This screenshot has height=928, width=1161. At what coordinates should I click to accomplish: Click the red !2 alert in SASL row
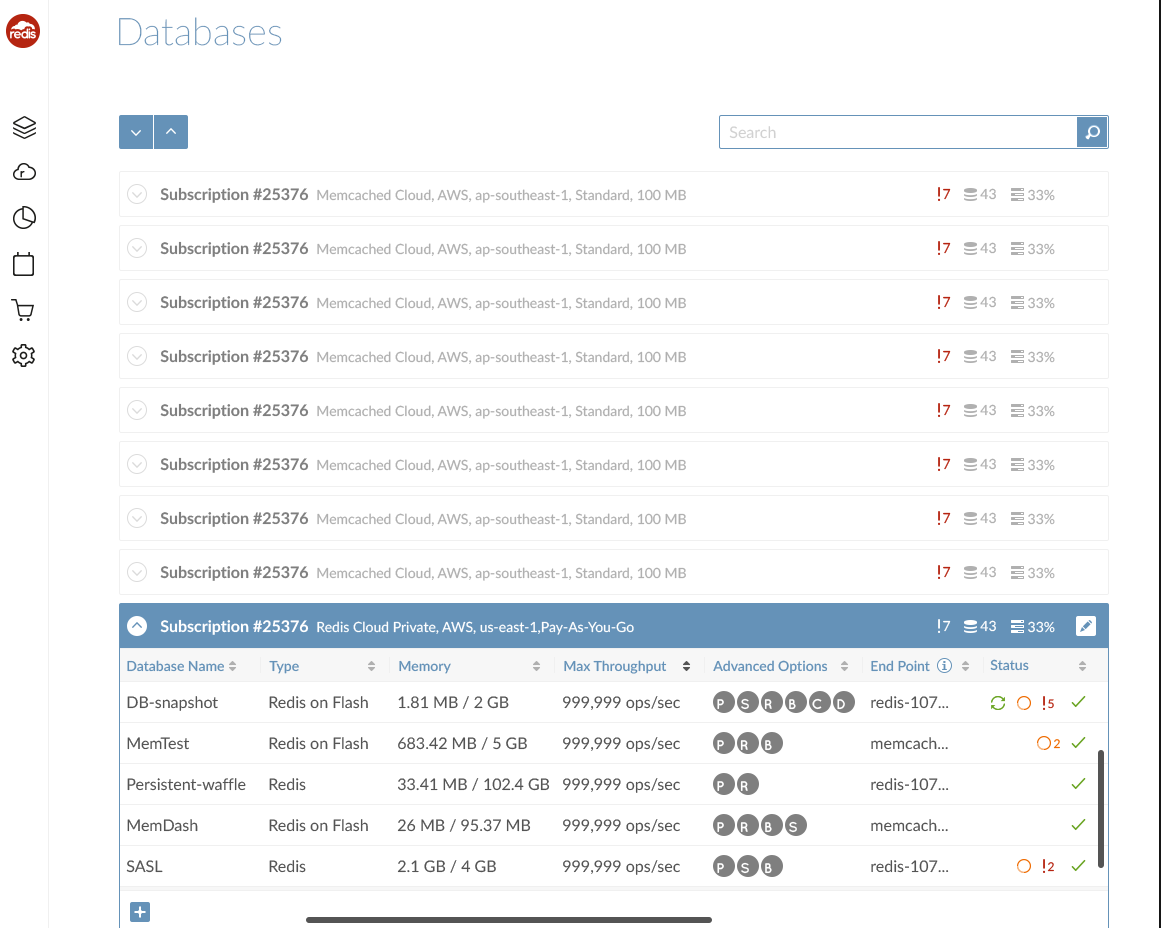click(x=1048, y=866)
